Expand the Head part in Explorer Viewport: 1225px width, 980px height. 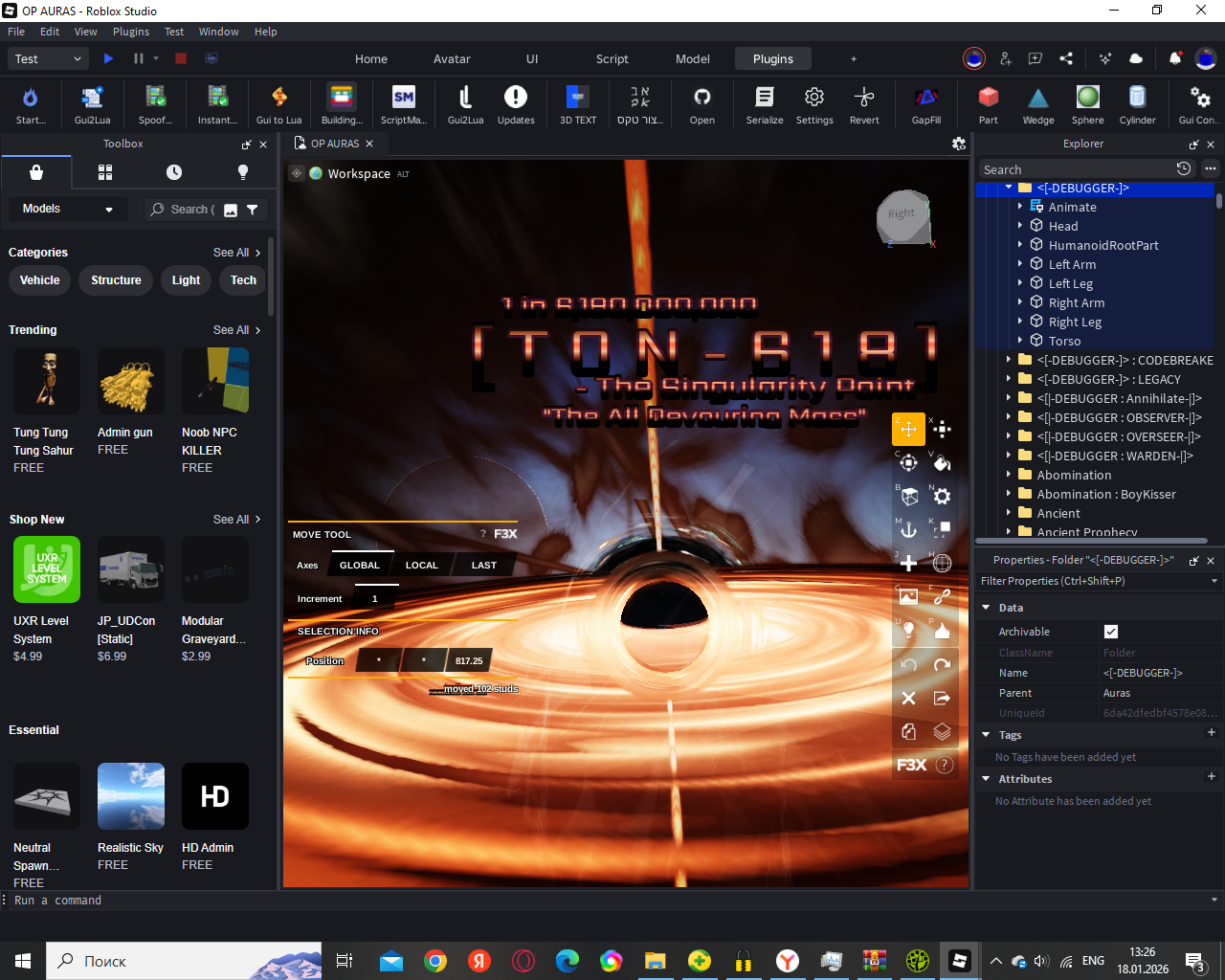1020,226
